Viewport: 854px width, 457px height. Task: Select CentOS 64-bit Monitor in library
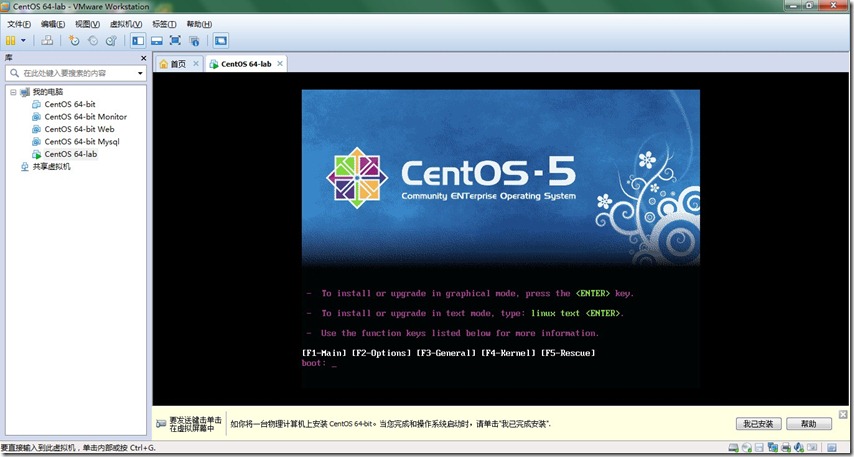coord(86,117)
